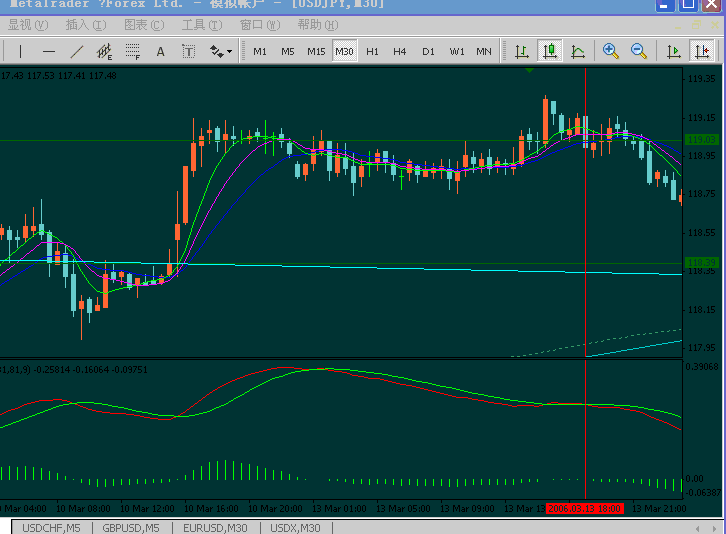Switch chart to D1 timeframe
The width and height of the screenshot is (726, 534).
[x=428, y=51]
